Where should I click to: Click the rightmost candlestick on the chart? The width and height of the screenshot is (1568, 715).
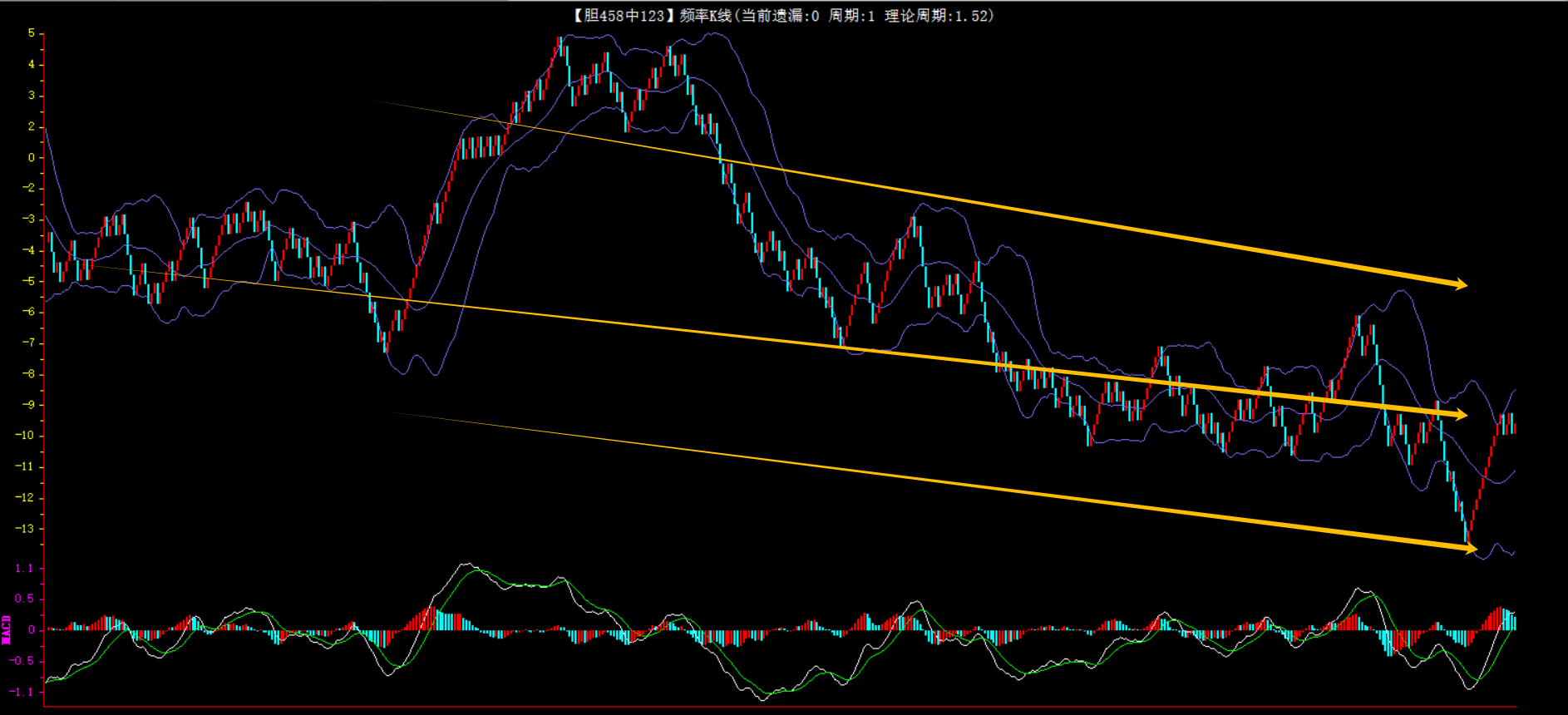1514,427
